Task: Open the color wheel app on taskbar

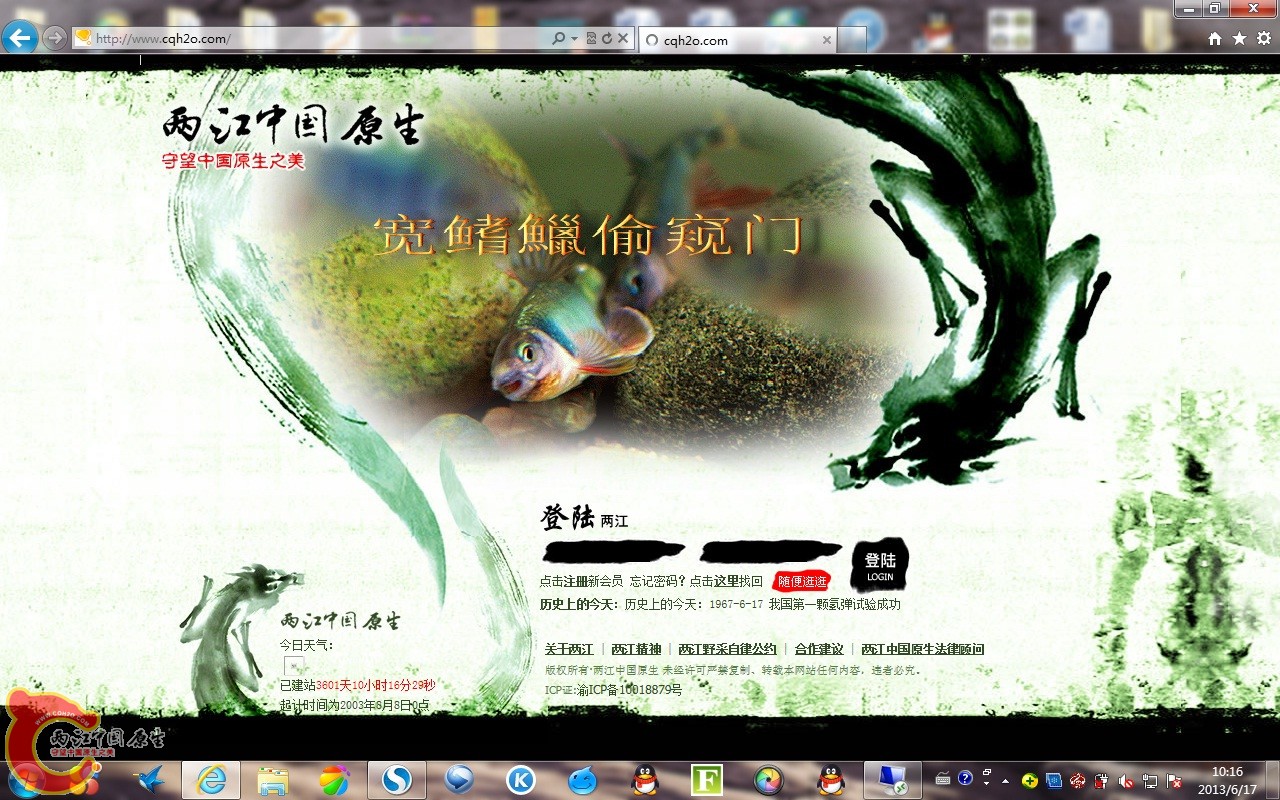Action: point(768,779)
